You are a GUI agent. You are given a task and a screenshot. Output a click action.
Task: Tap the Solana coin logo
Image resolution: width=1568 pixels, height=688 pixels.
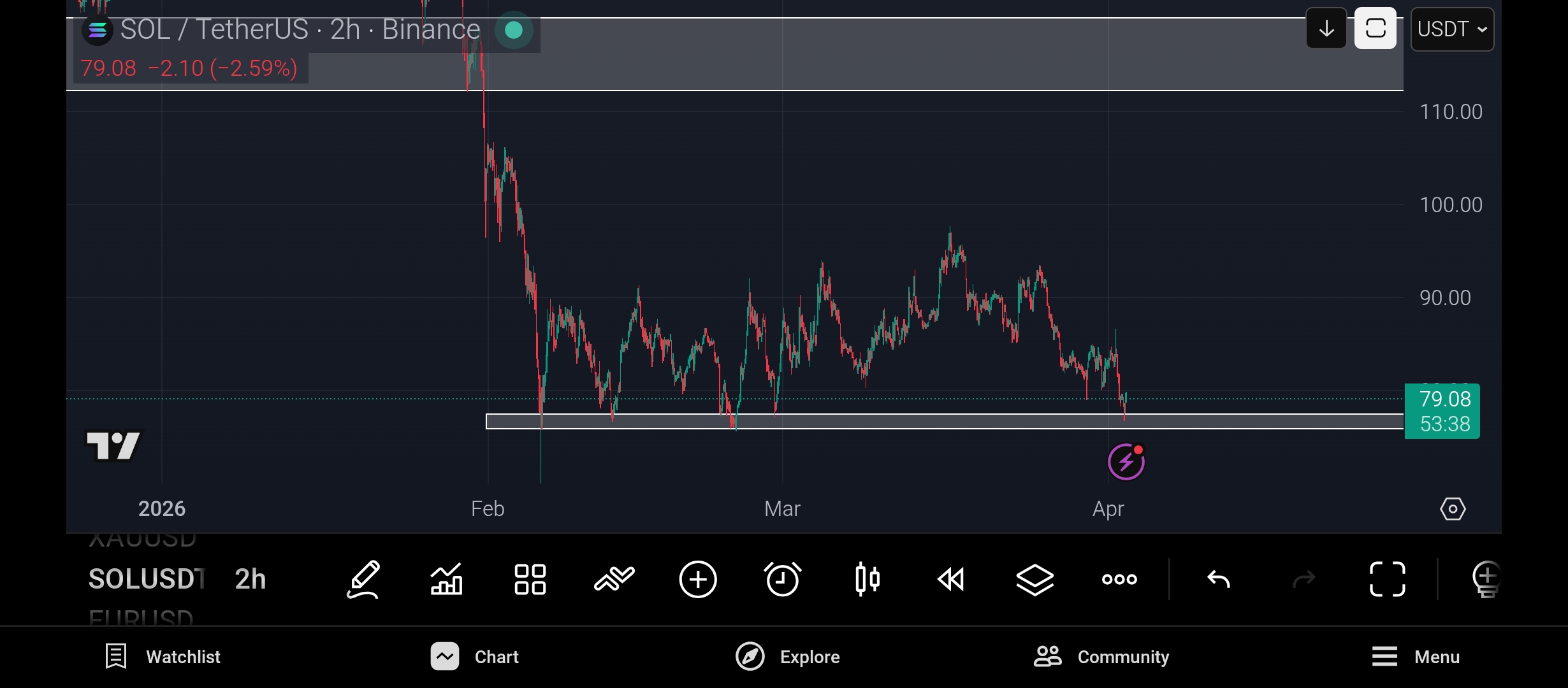[x=98, y=30]
